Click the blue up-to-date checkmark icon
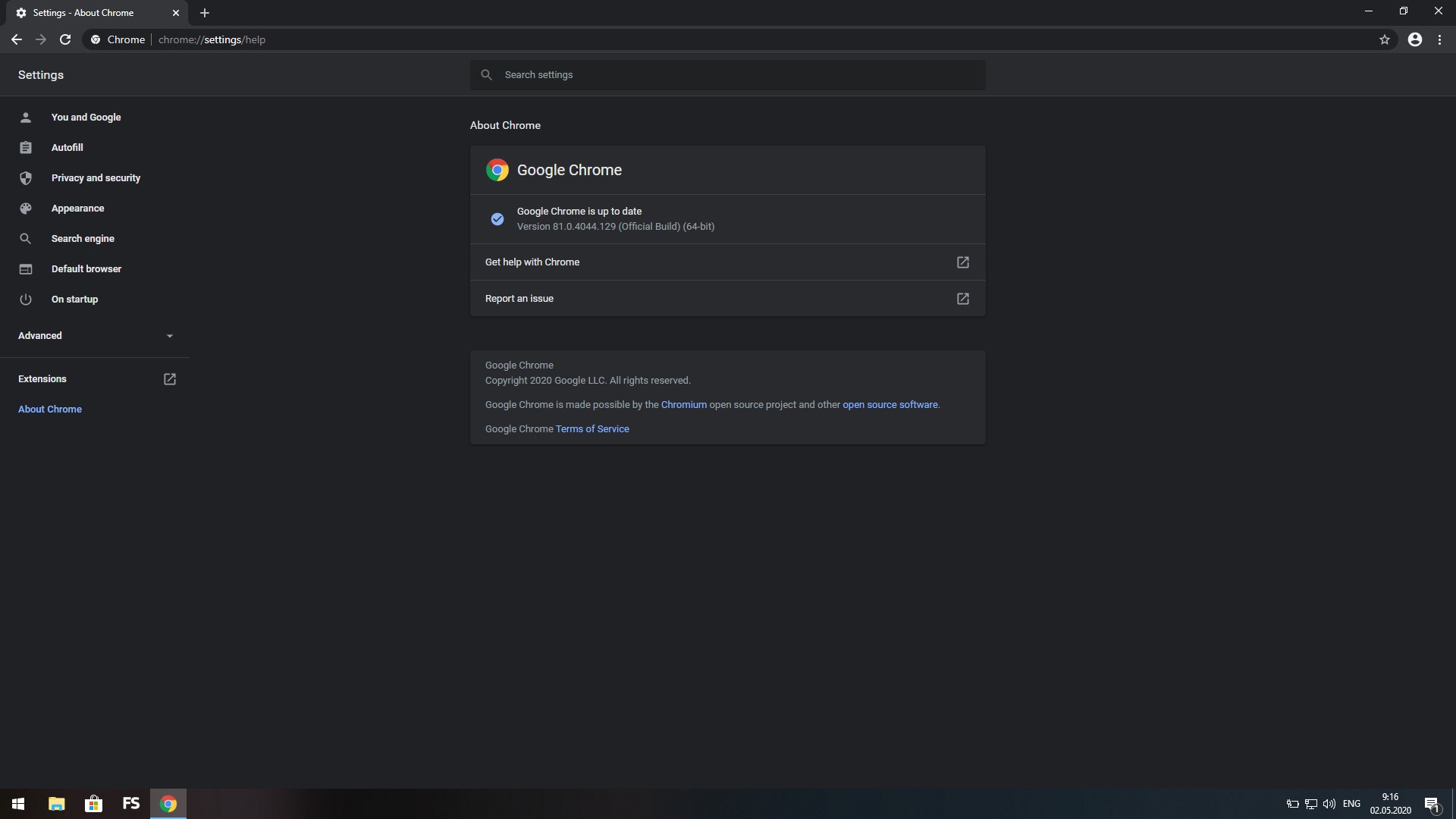 pos(497,218)
